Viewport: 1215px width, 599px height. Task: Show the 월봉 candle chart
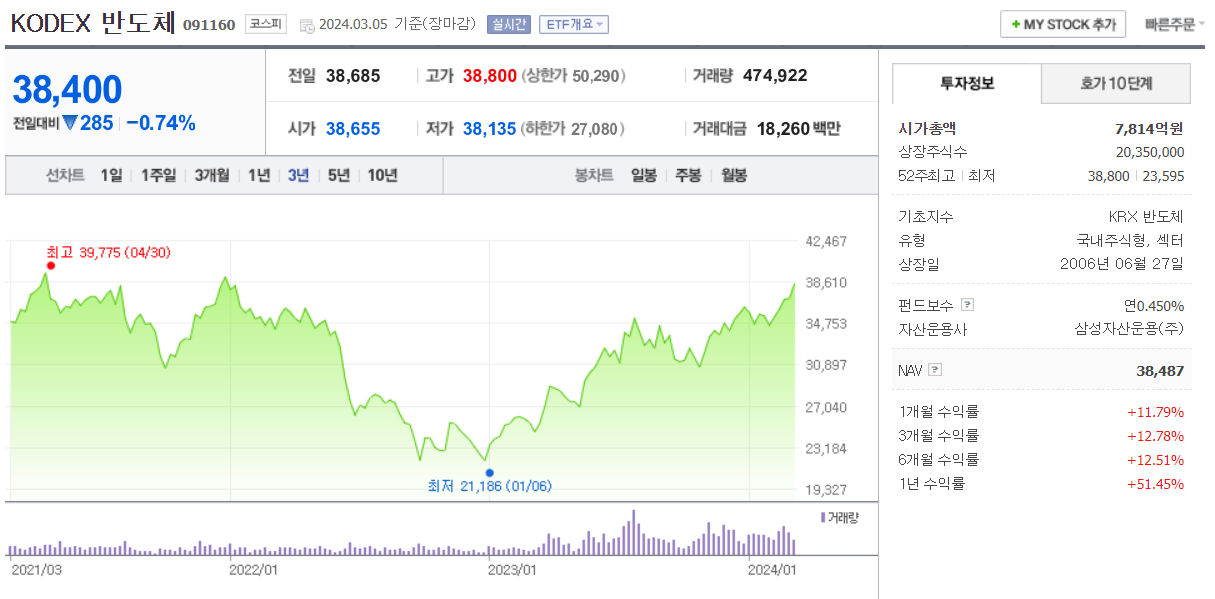pos(734,175)
